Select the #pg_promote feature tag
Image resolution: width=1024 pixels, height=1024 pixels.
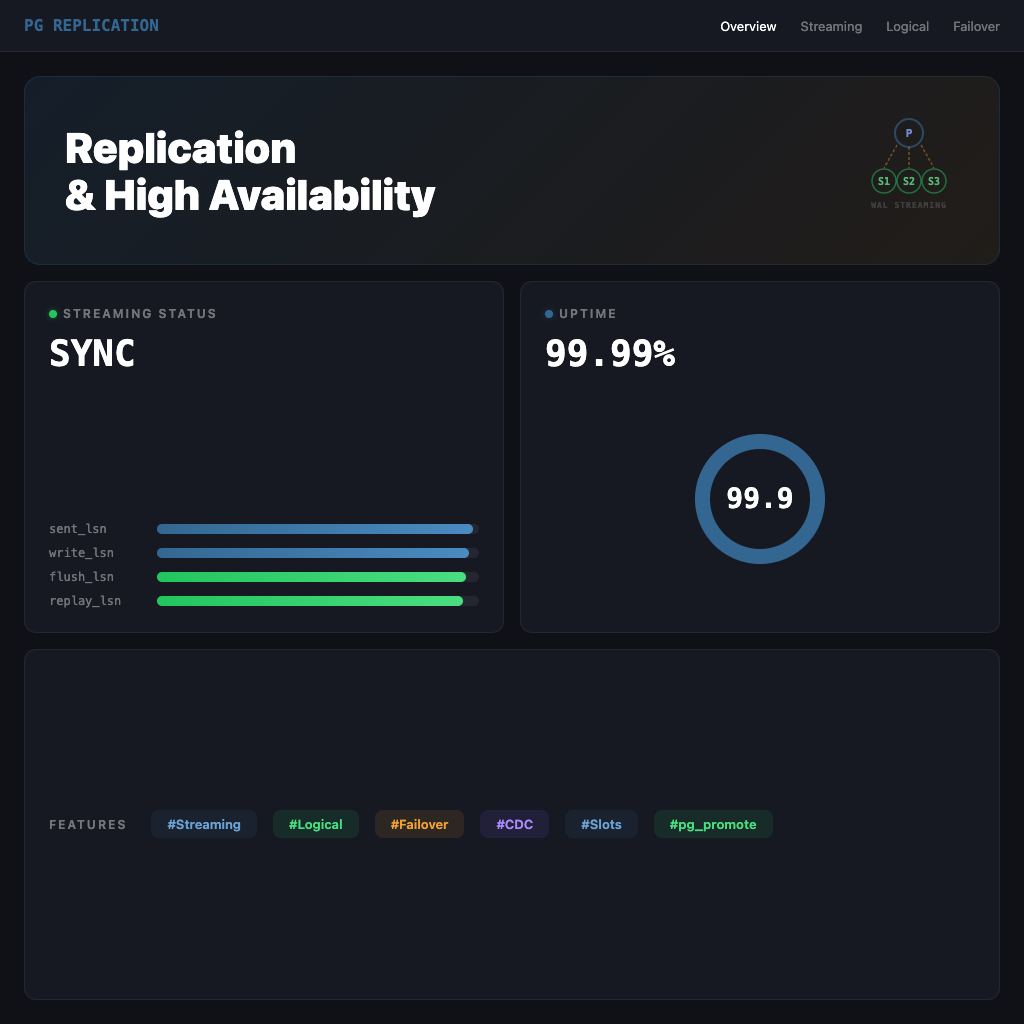pyautogui.click(x=712, y=824)
